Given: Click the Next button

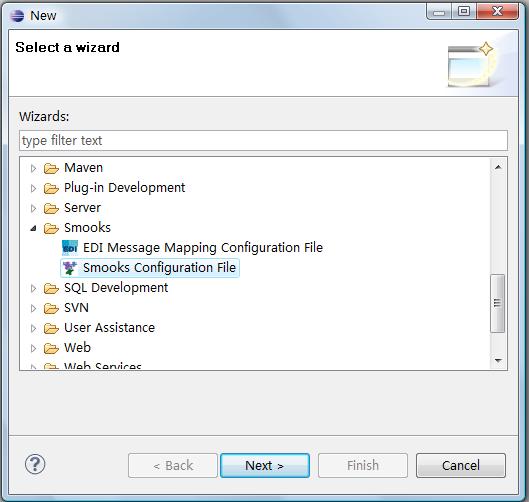Looking at the screenshot, I should (x=265, y=466).
